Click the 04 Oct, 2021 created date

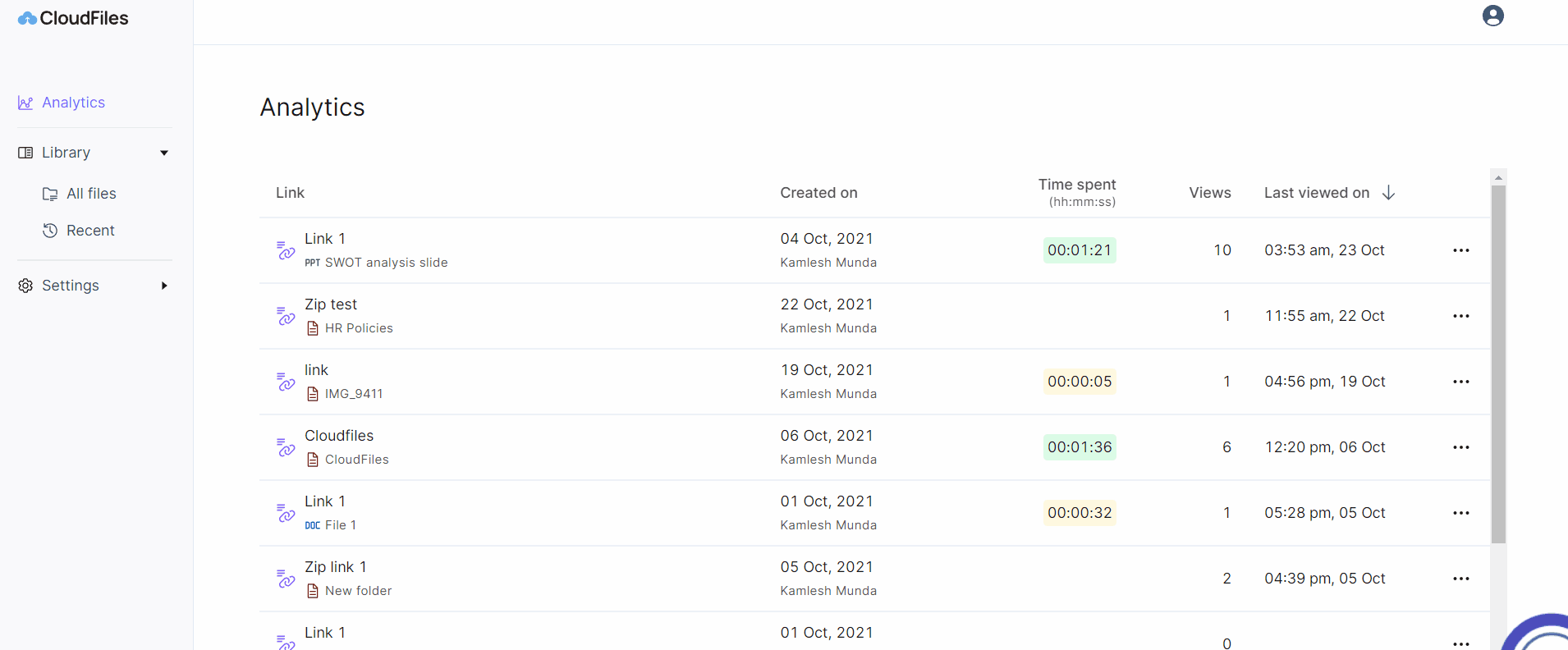[827, 239]
